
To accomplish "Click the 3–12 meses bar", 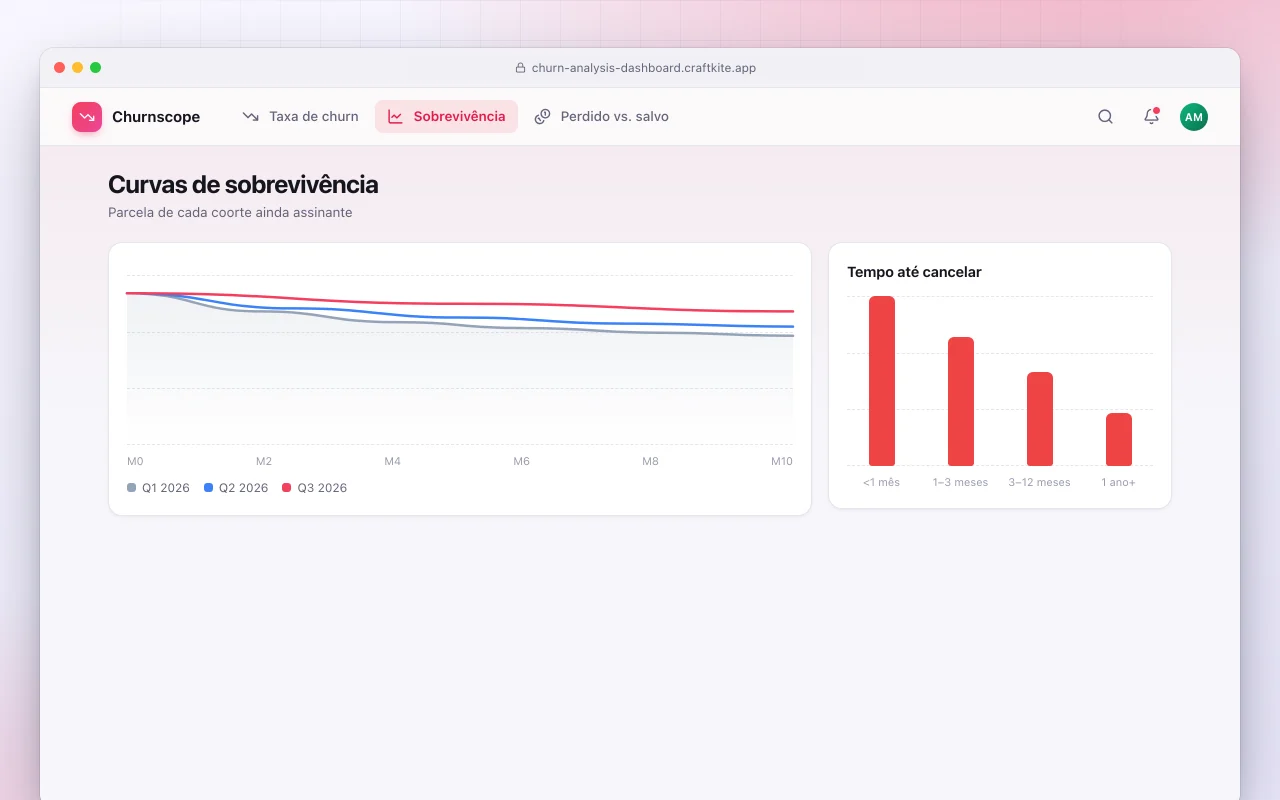I will [1040, 419].
